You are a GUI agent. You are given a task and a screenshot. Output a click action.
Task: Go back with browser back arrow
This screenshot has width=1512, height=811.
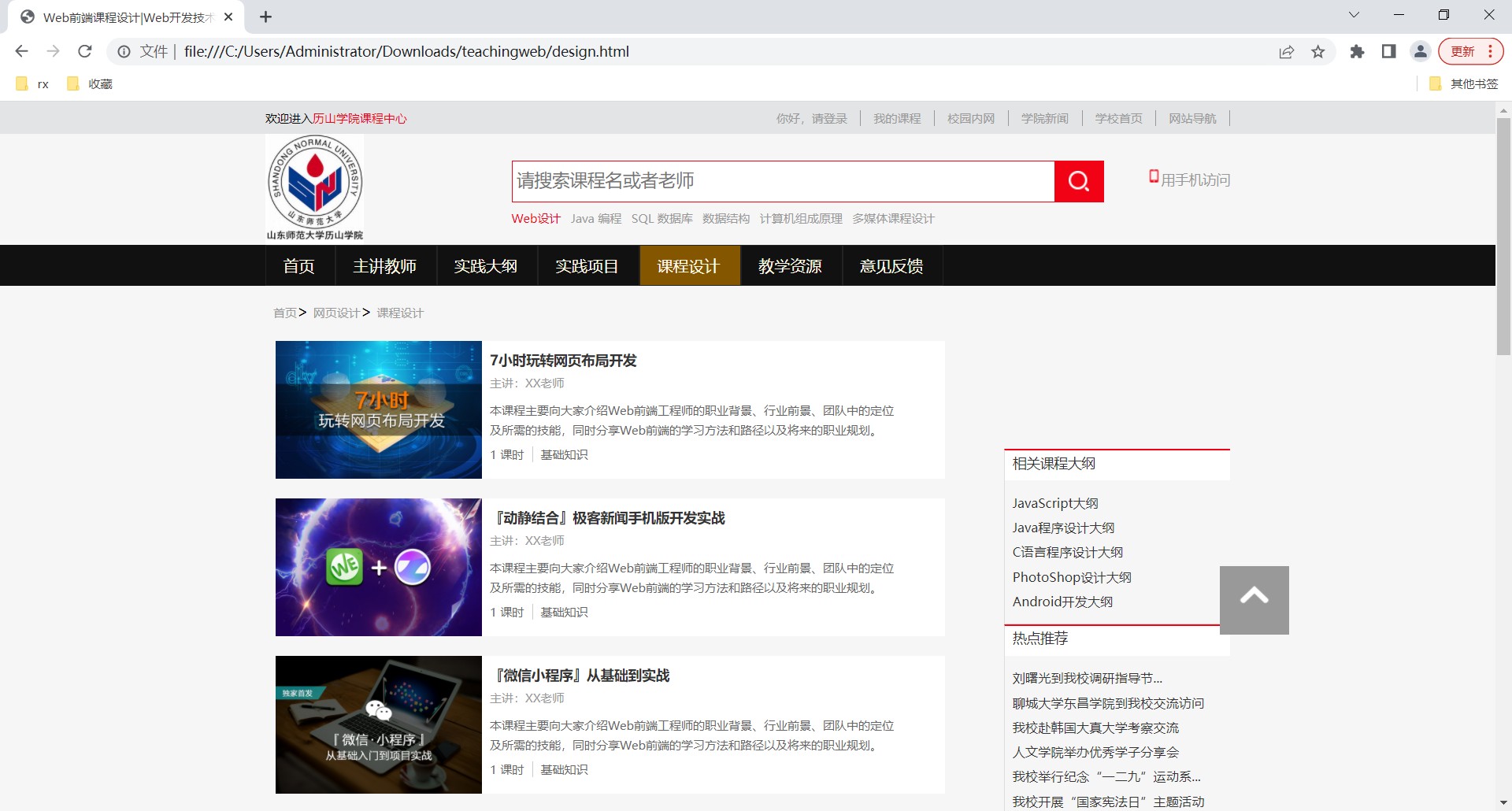click(x=21, y=51)
